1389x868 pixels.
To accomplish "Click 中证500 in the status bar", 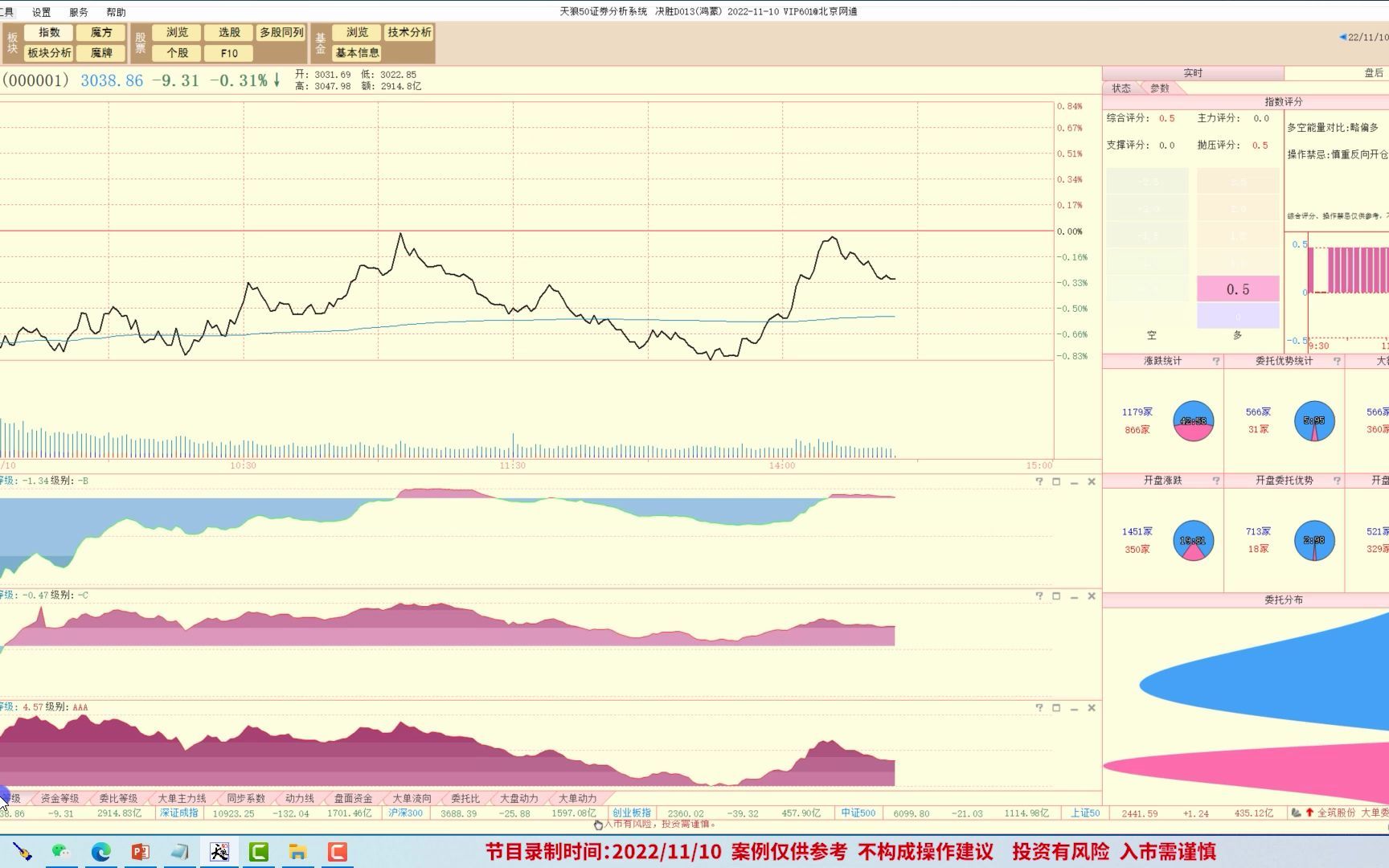I will click(x=858, y=813).
